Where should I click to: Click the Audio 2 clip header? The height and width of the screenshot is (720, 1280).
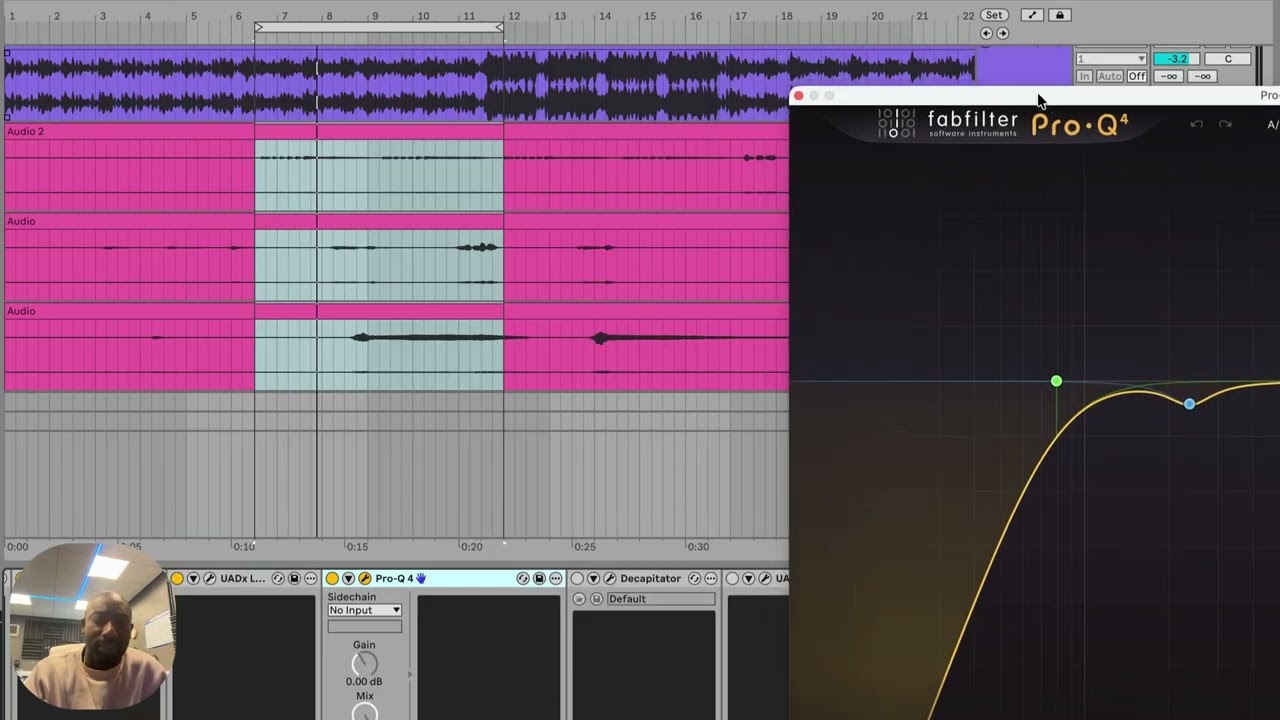point(396,131)
